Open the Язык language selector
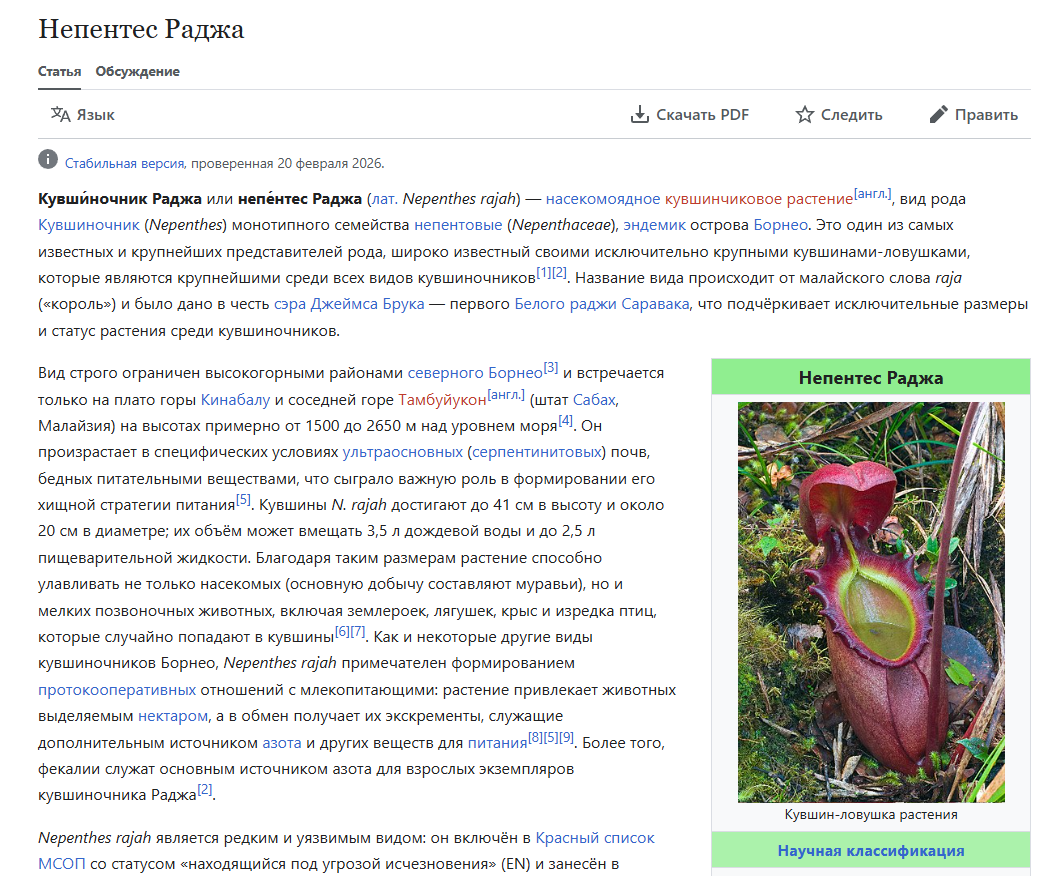 pos(82,115)
